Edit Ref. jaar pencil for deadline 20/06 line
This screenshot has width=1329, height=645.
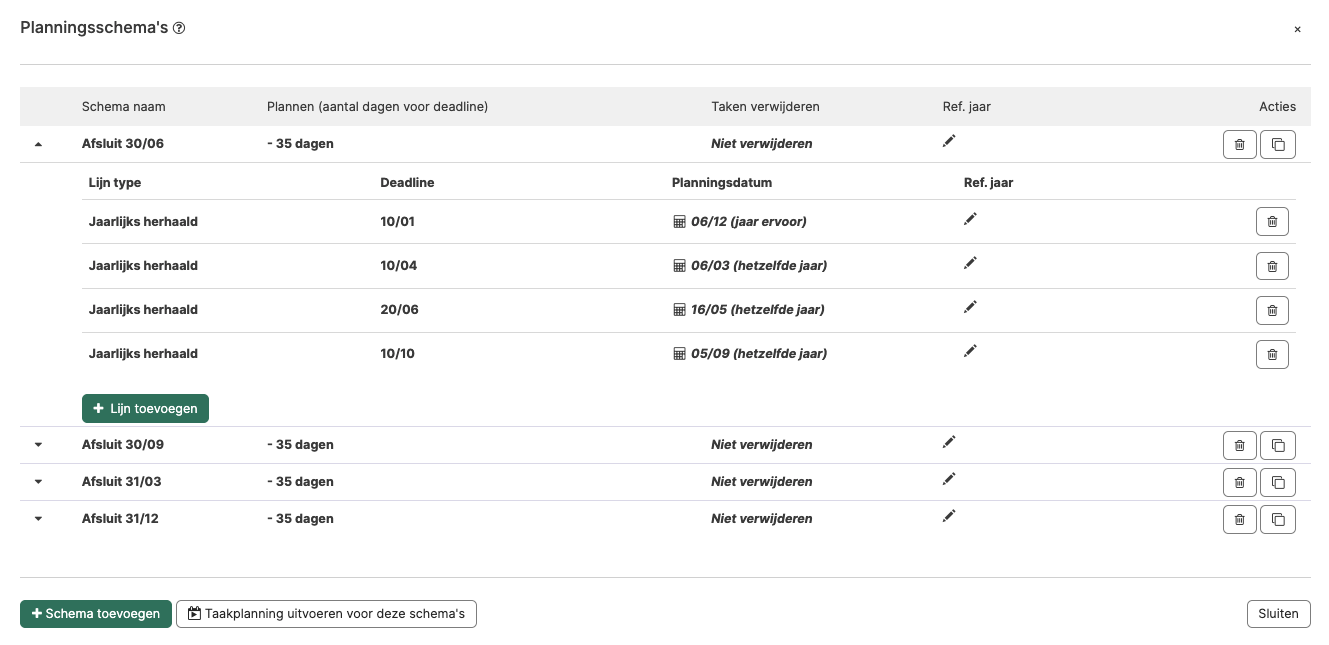pyautogui.click(x=969, y=307)
